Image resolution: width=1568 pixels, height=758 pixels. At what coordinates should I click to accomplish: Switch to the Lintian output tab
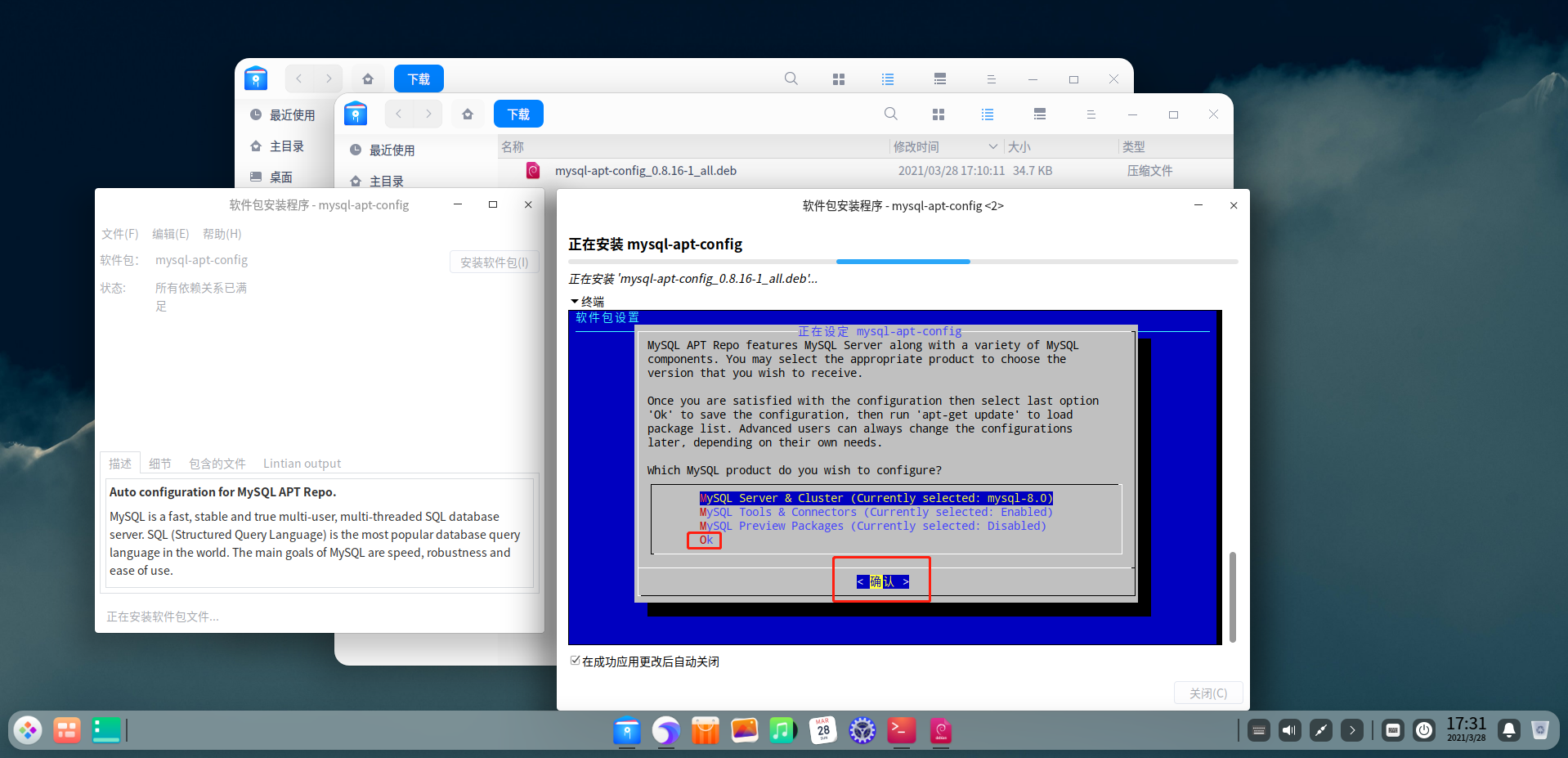click(x=302, y=464)
